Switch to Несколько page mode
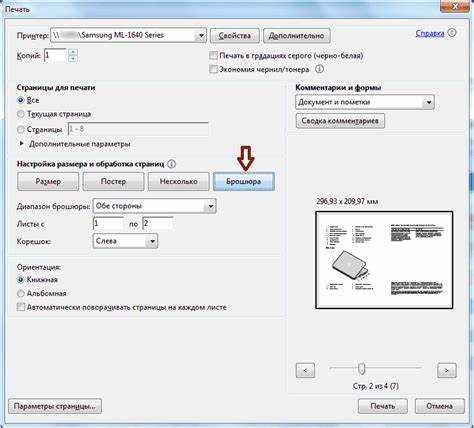Viewport: 474px width, 428px height. (179, 181)
